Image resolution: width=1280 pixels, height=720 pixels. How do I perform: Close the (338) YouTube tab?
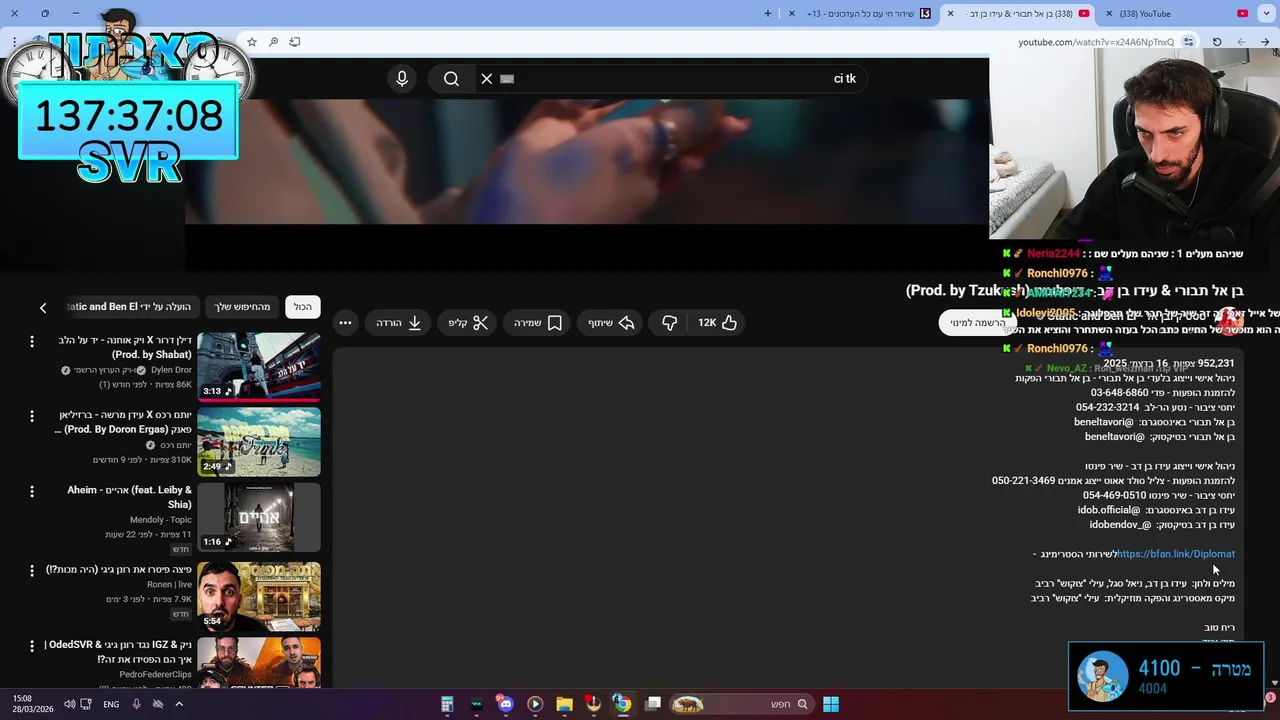pos(1109,14)
